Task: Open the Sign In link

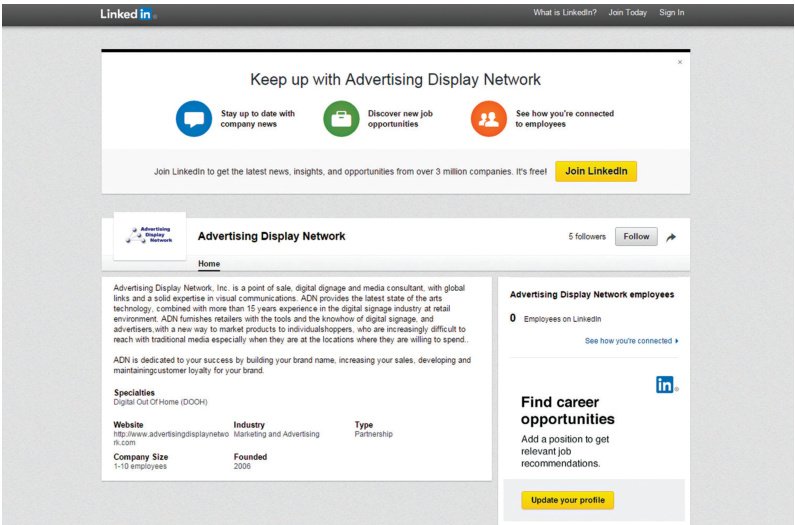Action: point(671,13)
